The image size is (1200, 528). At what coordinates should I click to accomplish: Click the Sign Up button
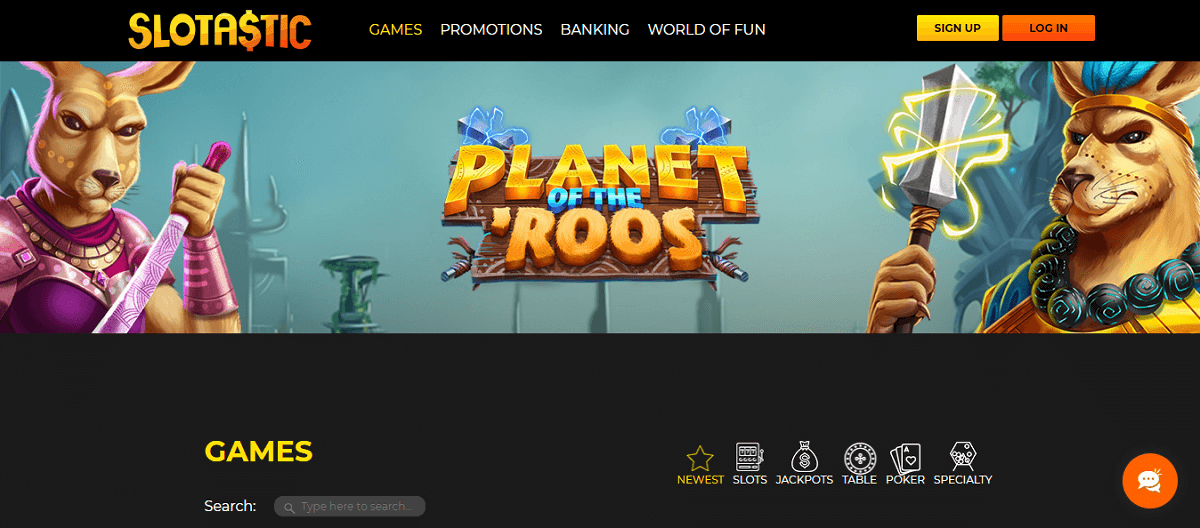[x=957, y=28]
